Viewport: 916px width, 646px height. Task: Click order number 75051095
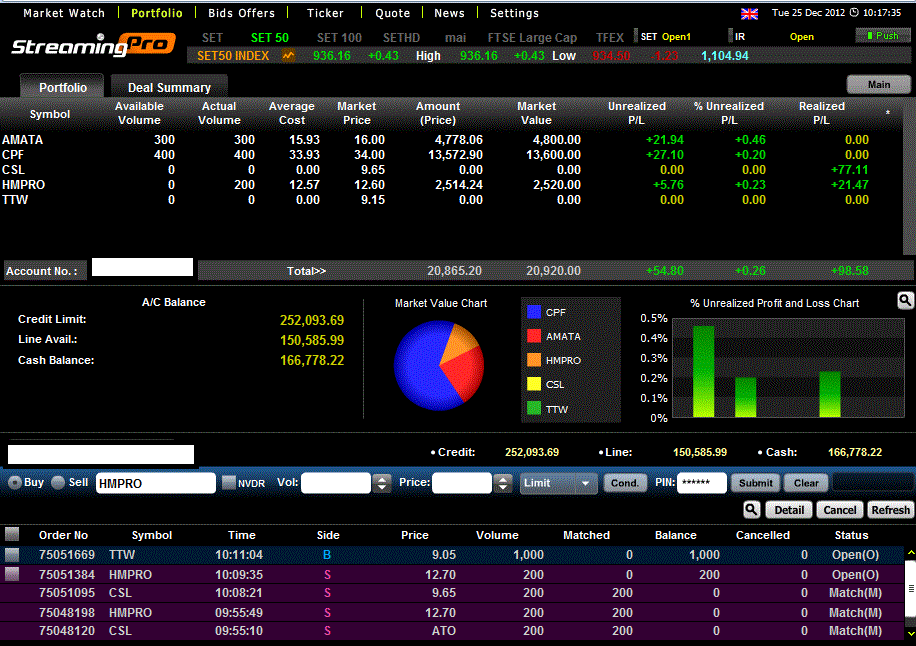(x=67, y=593)
